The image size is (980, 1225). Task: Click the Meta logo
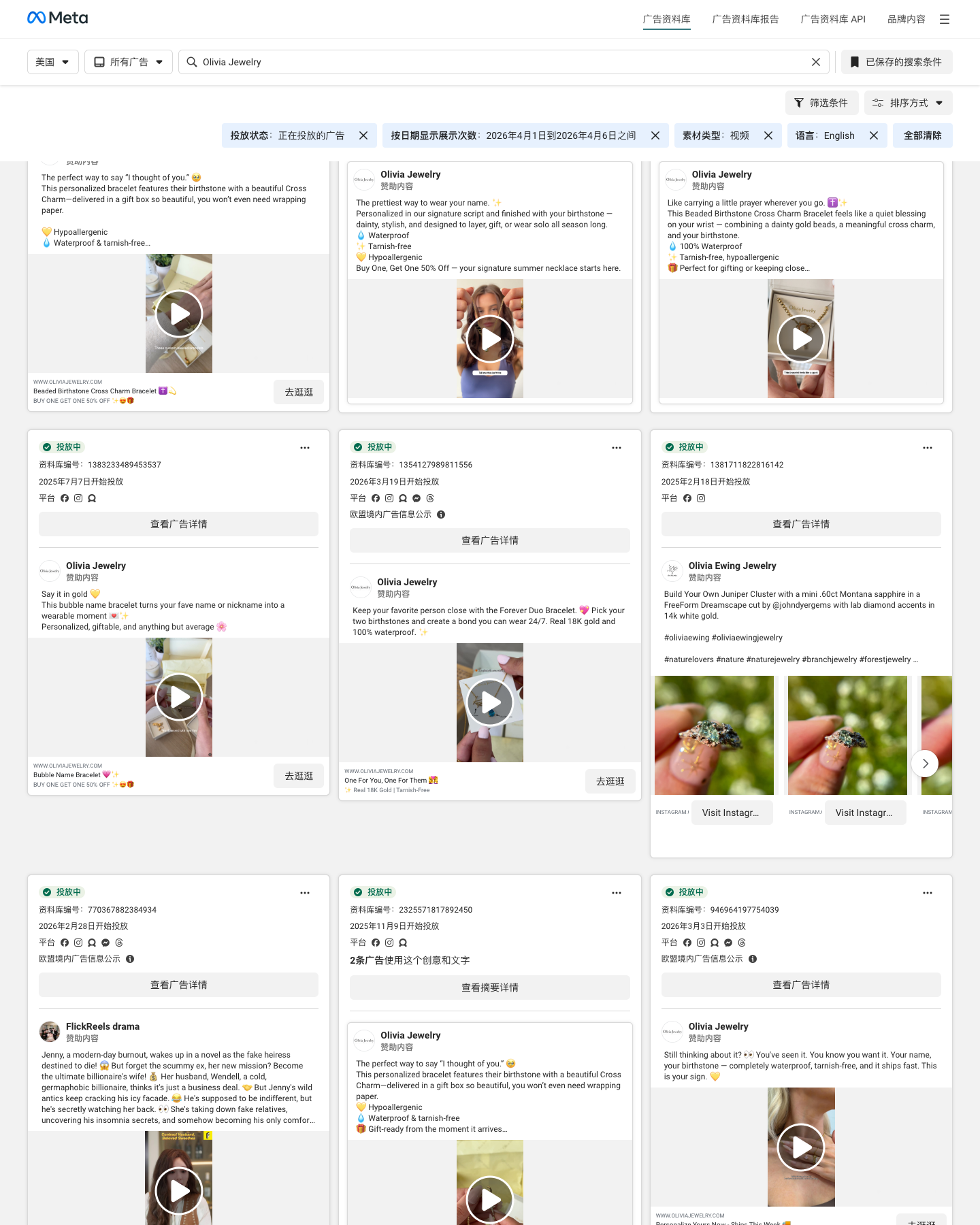click(x=58, y=18)
